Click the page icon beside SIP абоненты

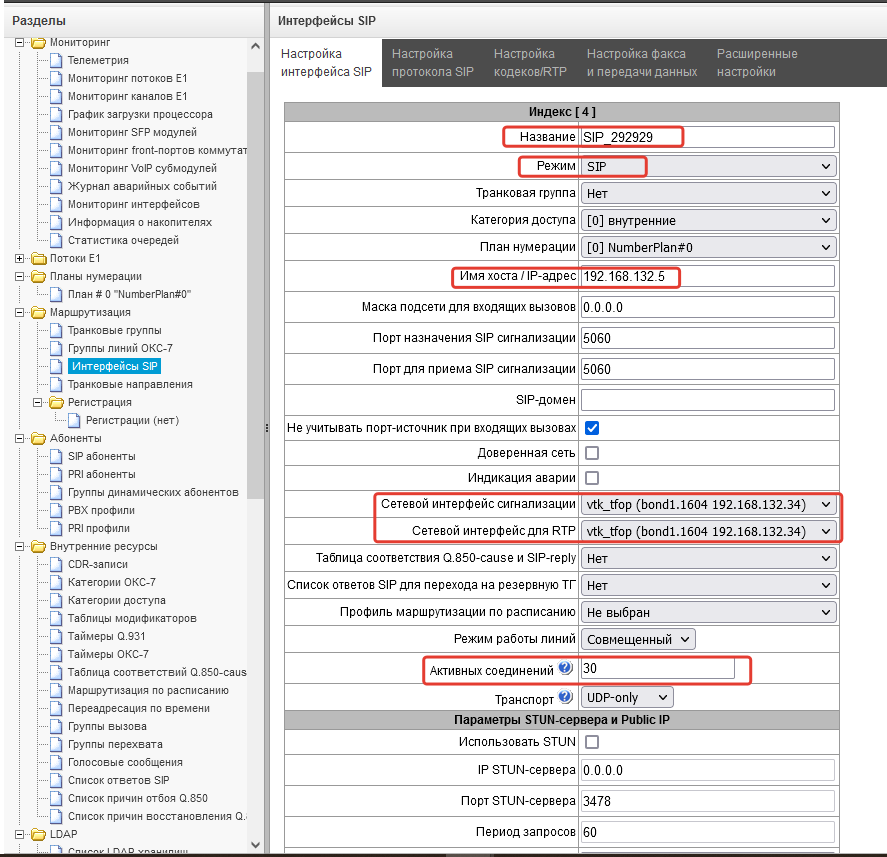56,457
